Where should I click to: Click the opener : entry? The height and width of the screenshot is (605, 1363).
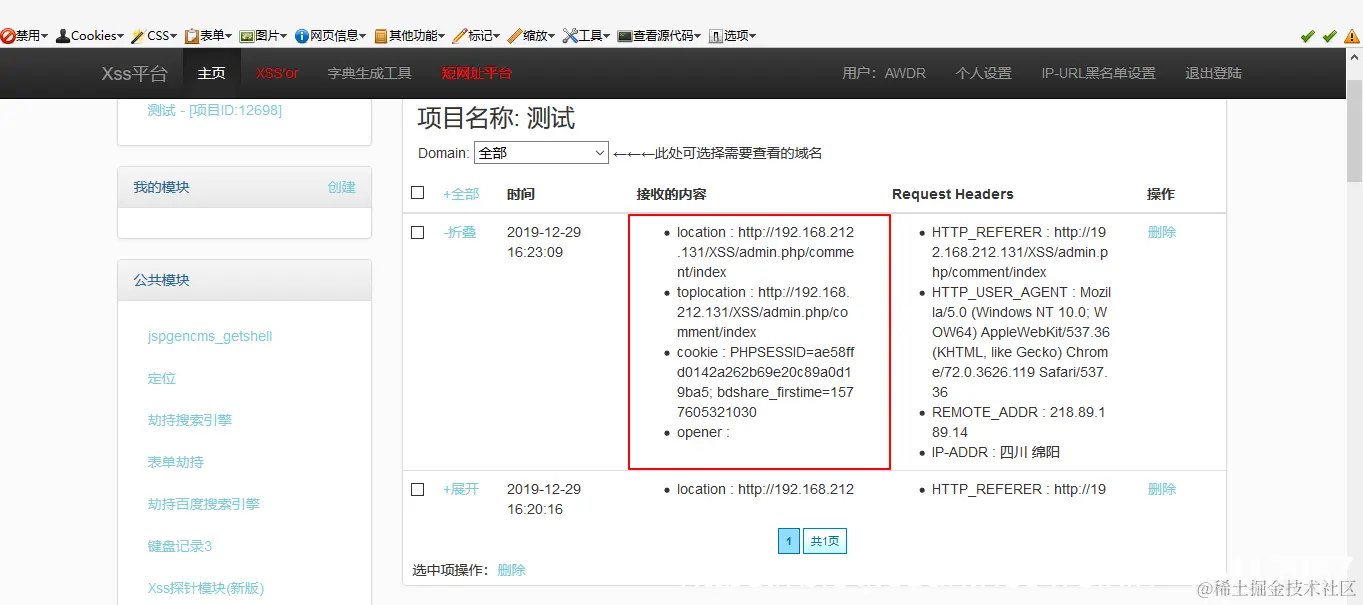click(703, 432)
